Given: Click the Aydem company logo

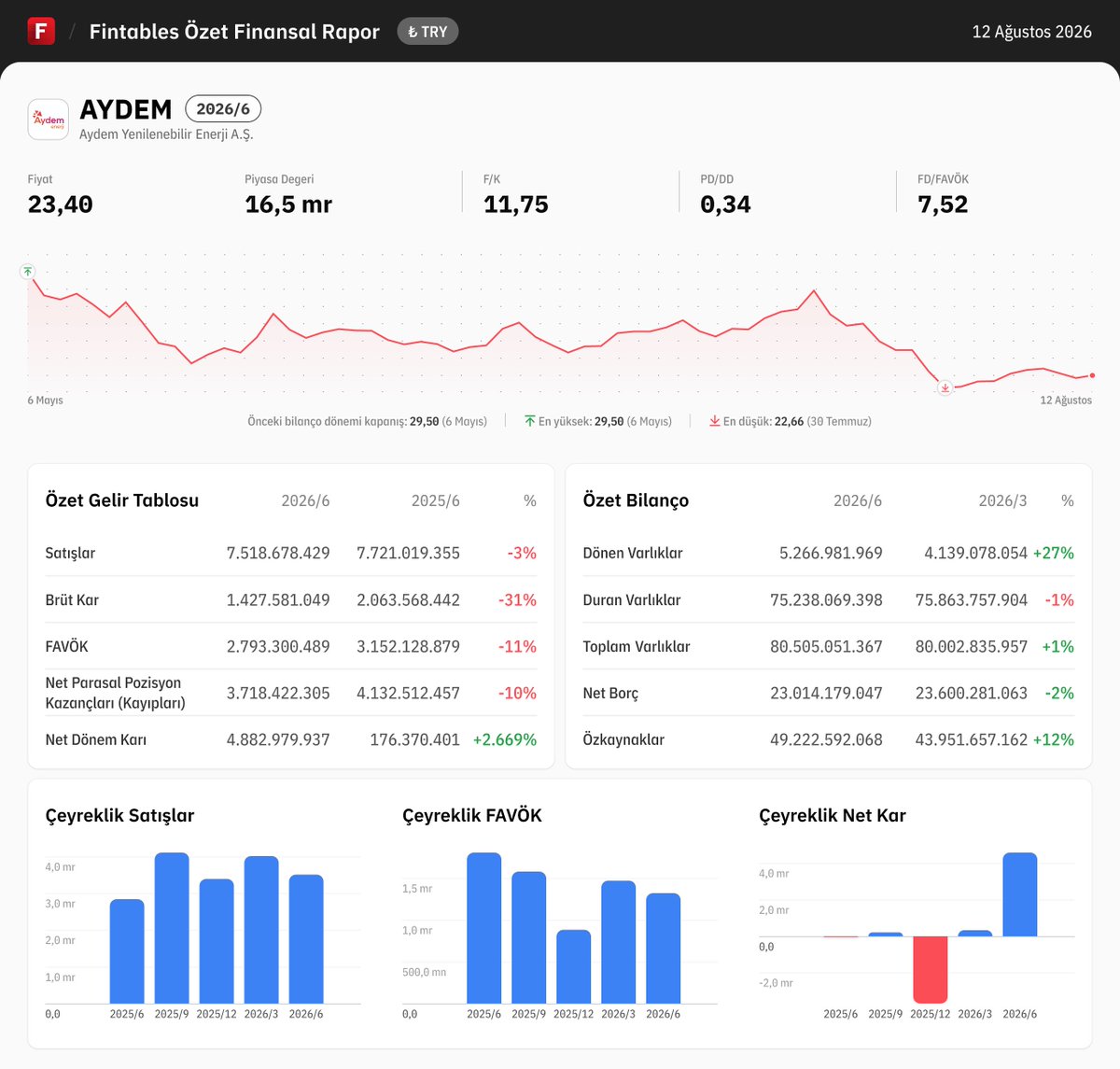Looking at the screenshot, I should point(49,120).
